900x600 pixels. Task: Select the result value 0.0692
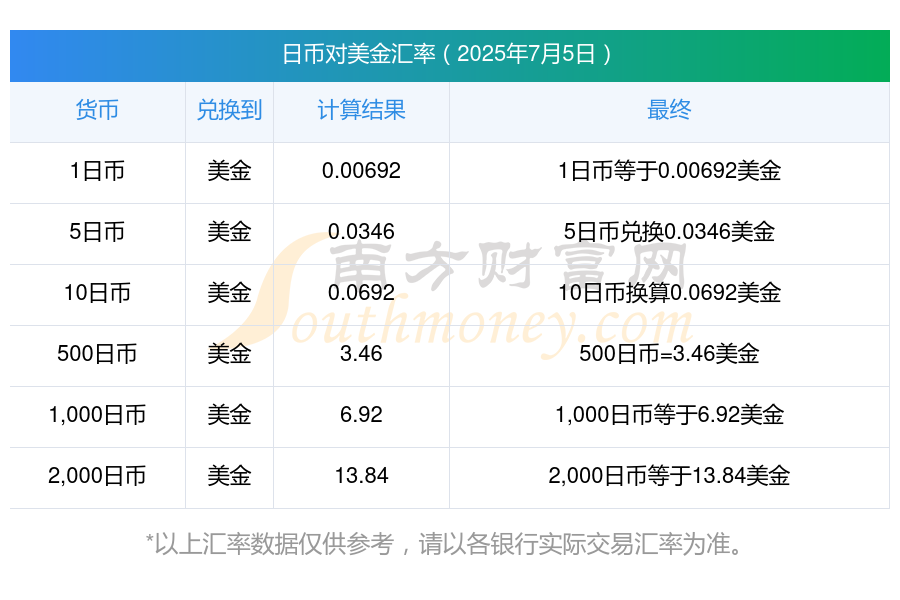click(361, 293)
